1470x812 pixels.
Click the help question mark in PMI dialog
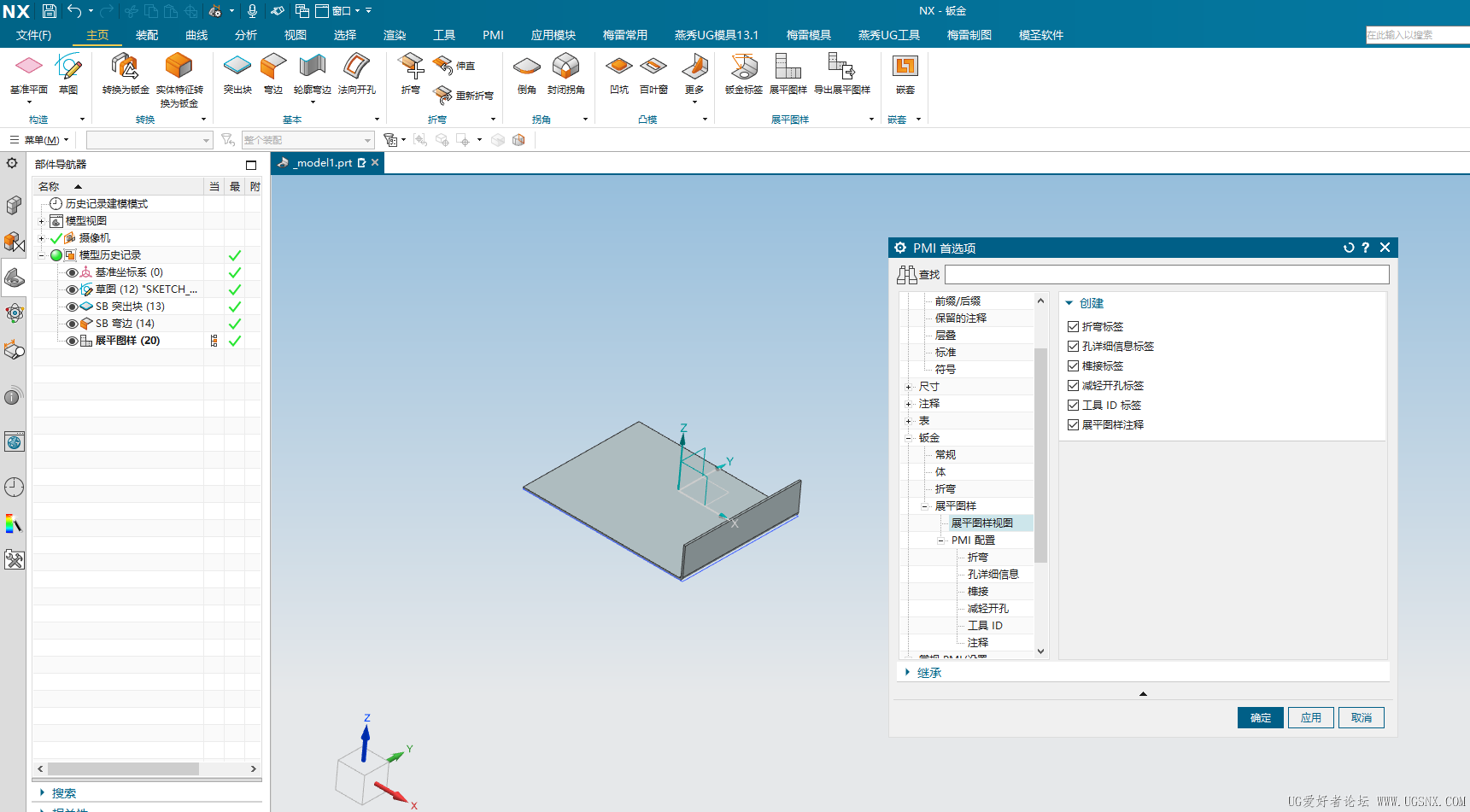click(x=1366, y=248)
